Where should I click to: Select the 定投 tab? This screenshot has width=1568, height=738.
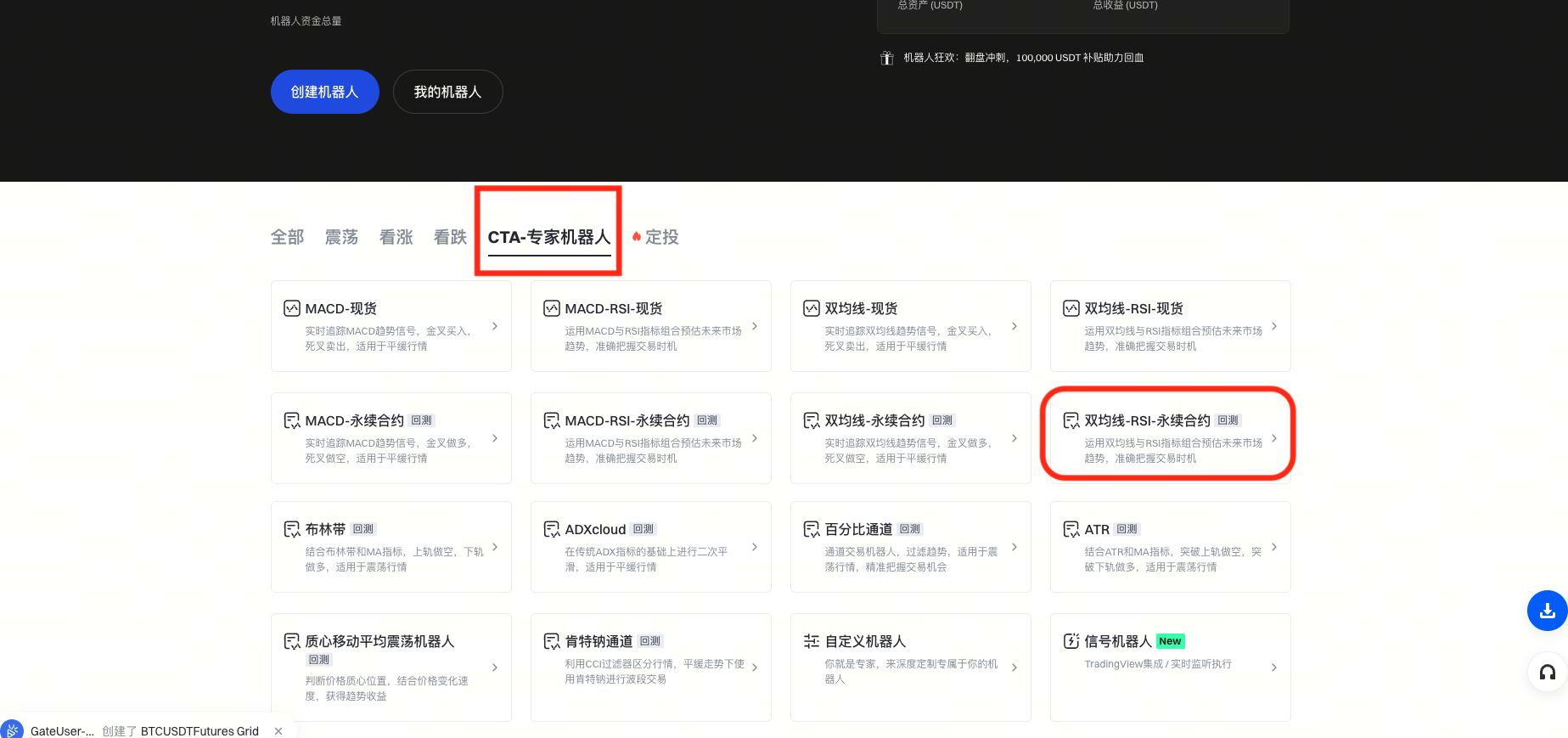point(661,237)
